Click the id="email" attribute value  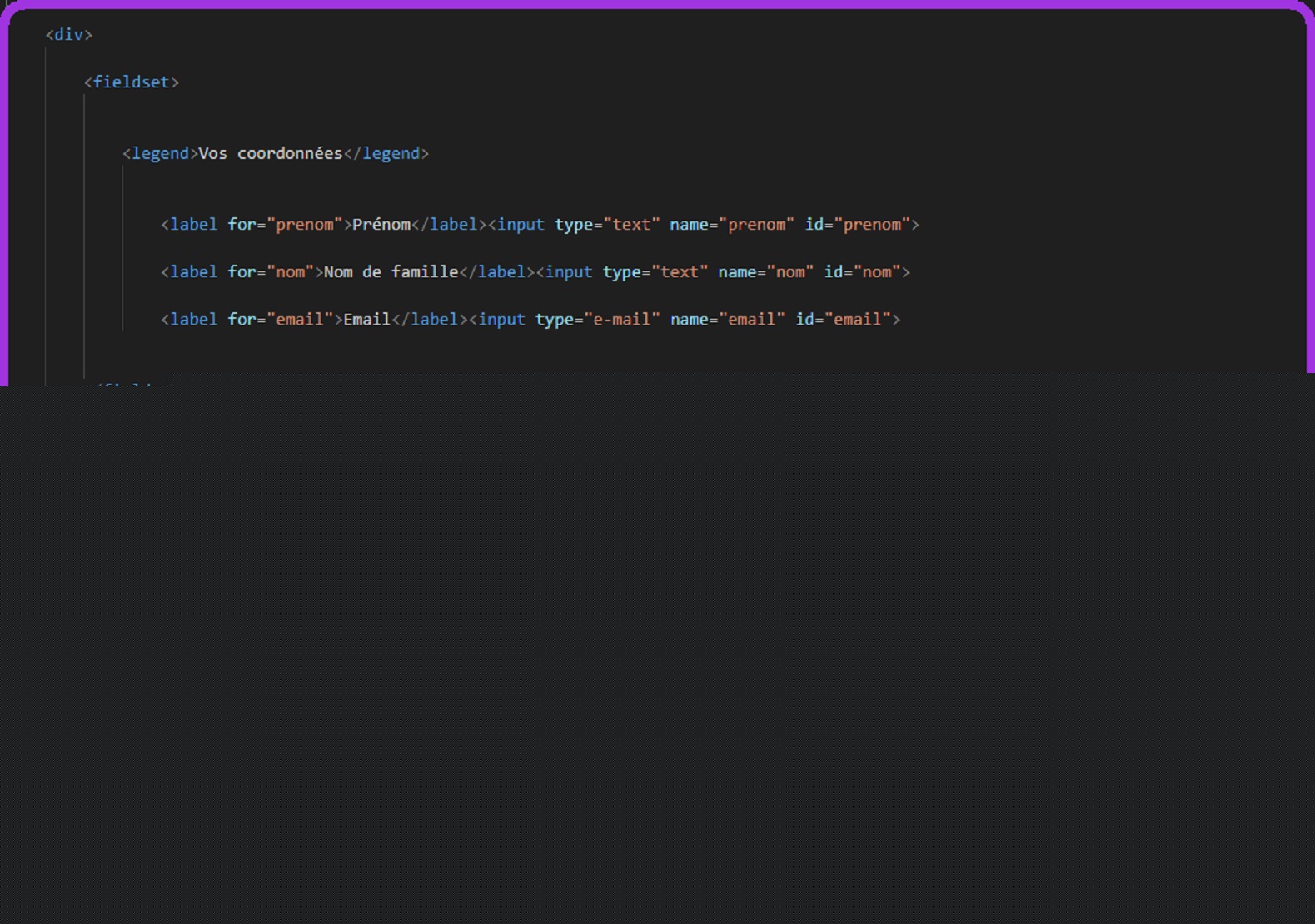coord(858,320)
